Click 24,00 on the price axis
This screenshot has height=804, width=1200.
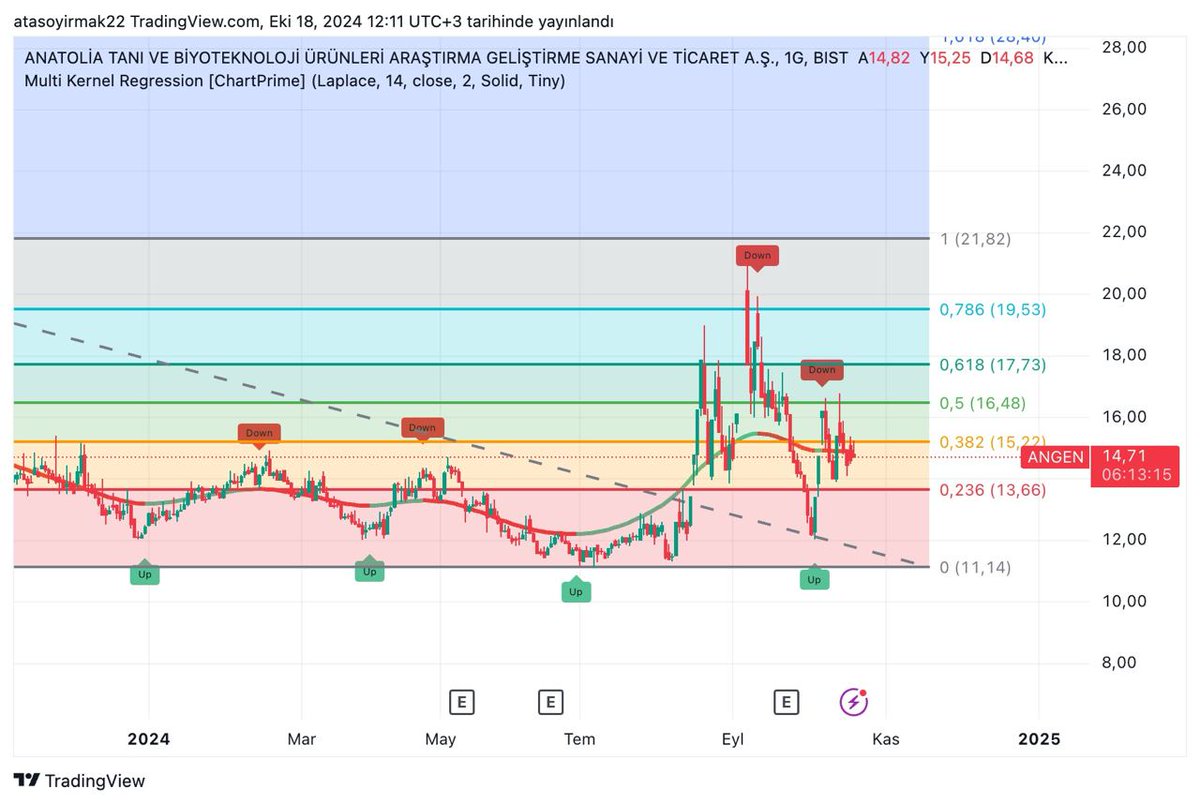coord(1123,170)
